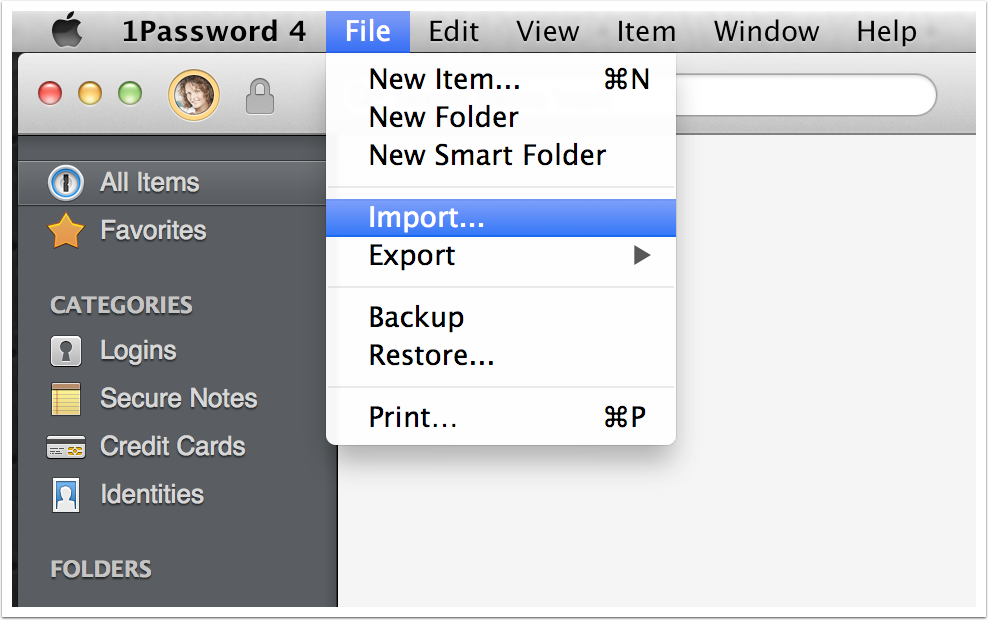Select the Identities category icon
Viewport: 988px width, 620px height.
pyautogui.click(x=66, y=495)
